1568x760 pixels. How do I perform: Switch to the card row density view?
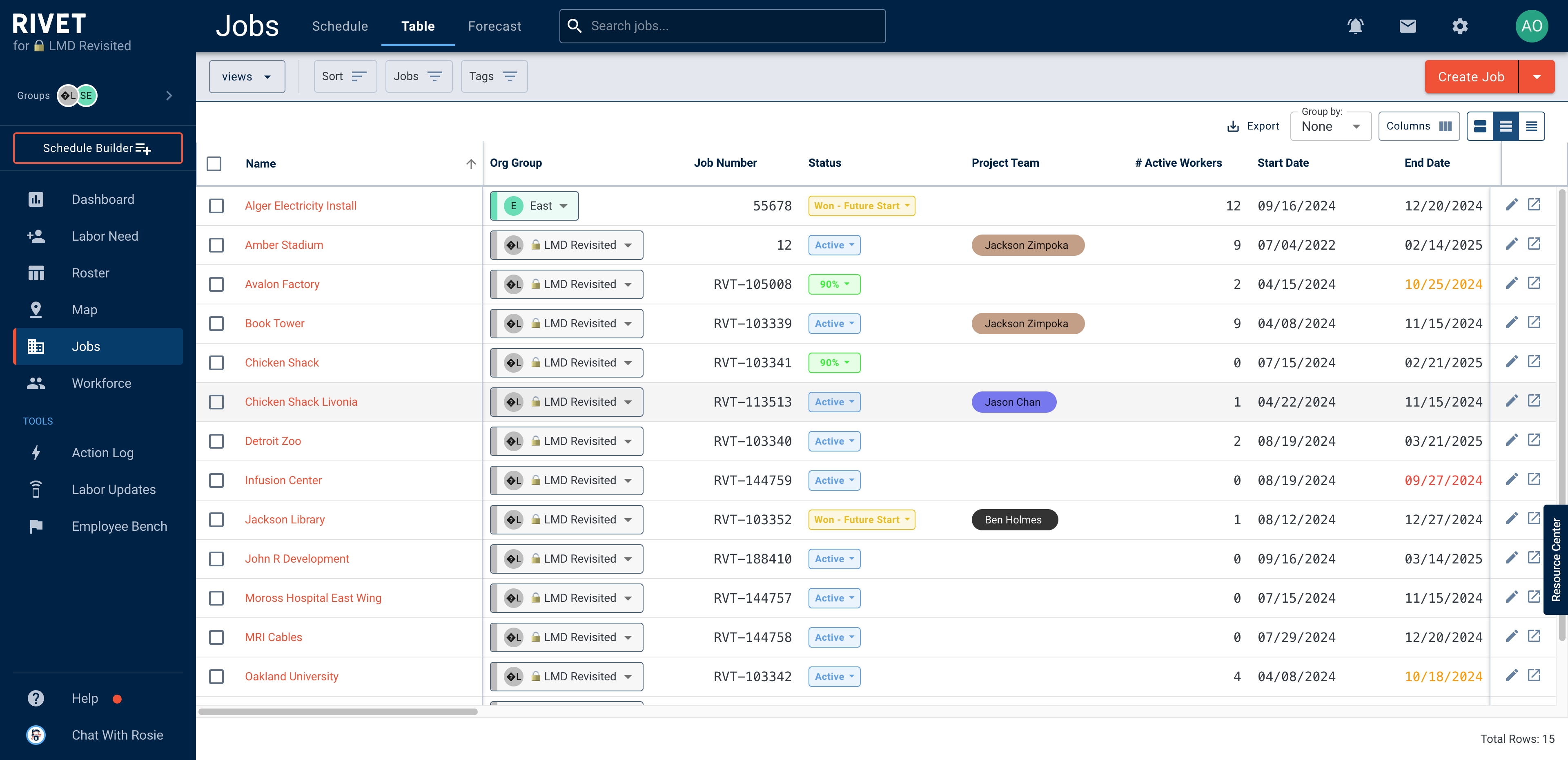pyautogui.click(x=1480, y=126)
